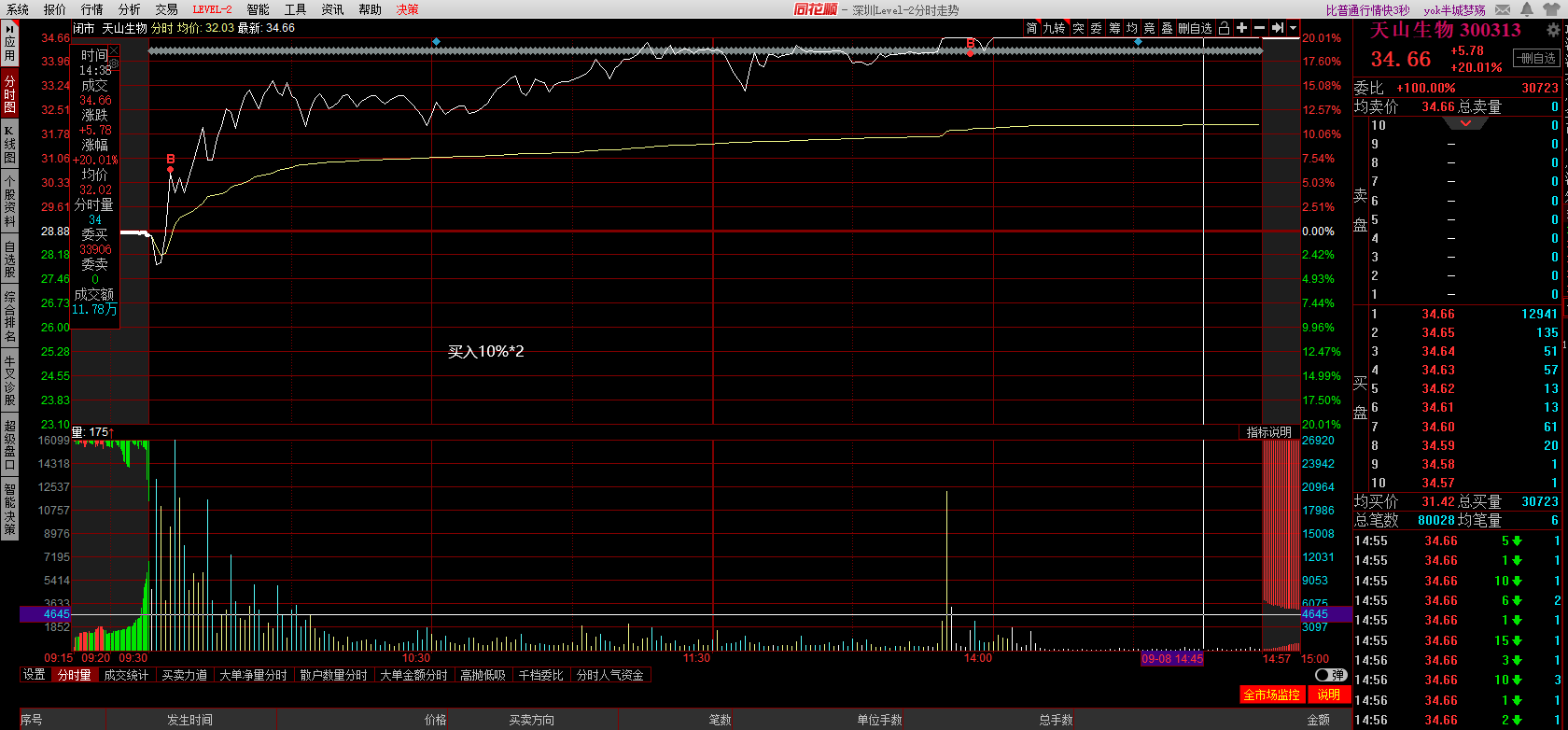Select the 成交统计 indicator tab
This screenshot has width=1568, height=730.
pos(126,675)
